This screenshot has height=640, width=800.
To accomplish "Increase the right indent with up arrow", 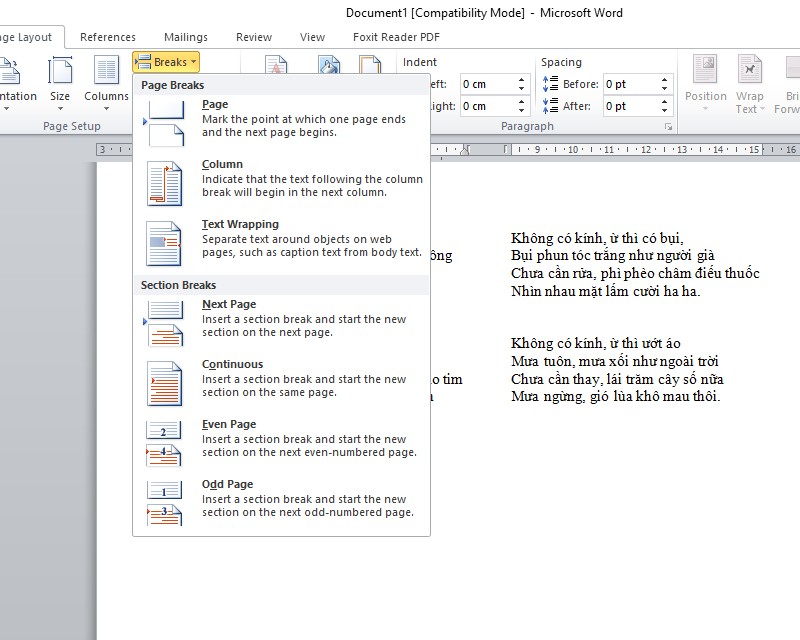I will point(521,102).
